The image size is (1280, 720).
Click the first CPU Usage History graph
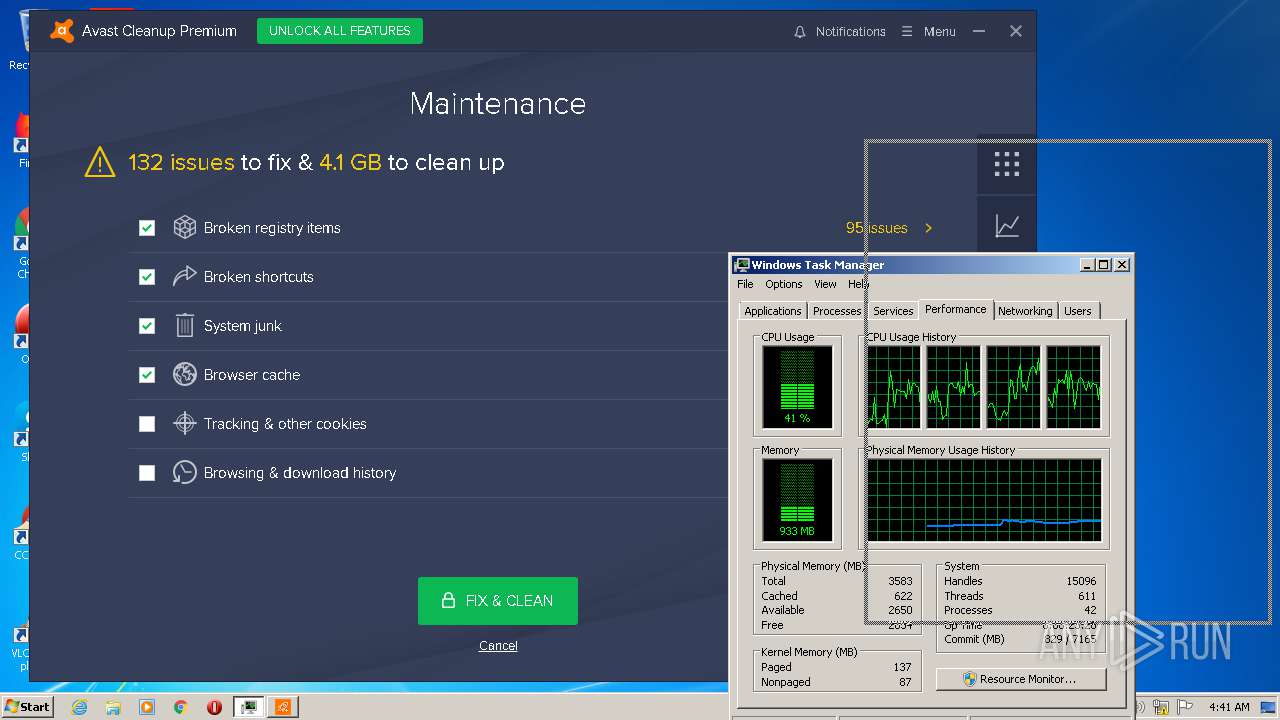pyautogui.click(x=894, y=387)
